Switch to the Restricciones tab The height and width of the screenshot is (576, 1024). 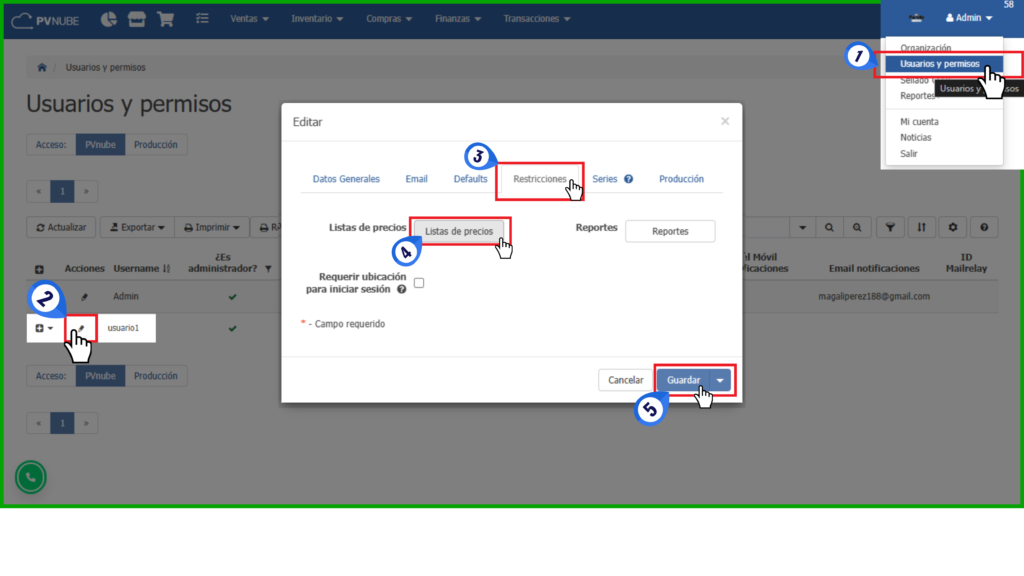pyautogui.click(x=540, y=179)
